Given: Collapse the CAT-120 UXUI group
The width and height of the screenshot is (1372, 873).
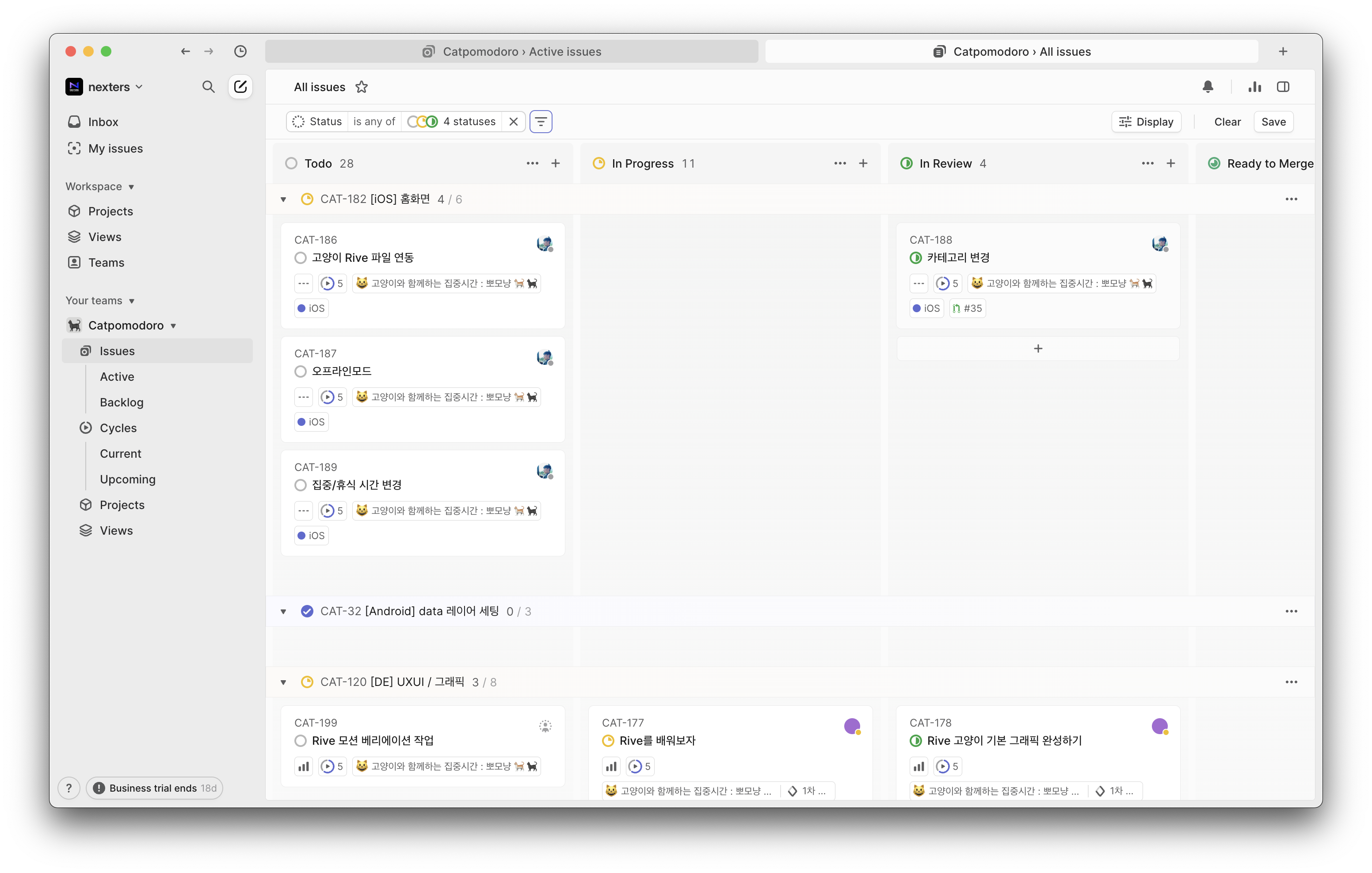Looking at the screenshot, I should pos(283,682).
